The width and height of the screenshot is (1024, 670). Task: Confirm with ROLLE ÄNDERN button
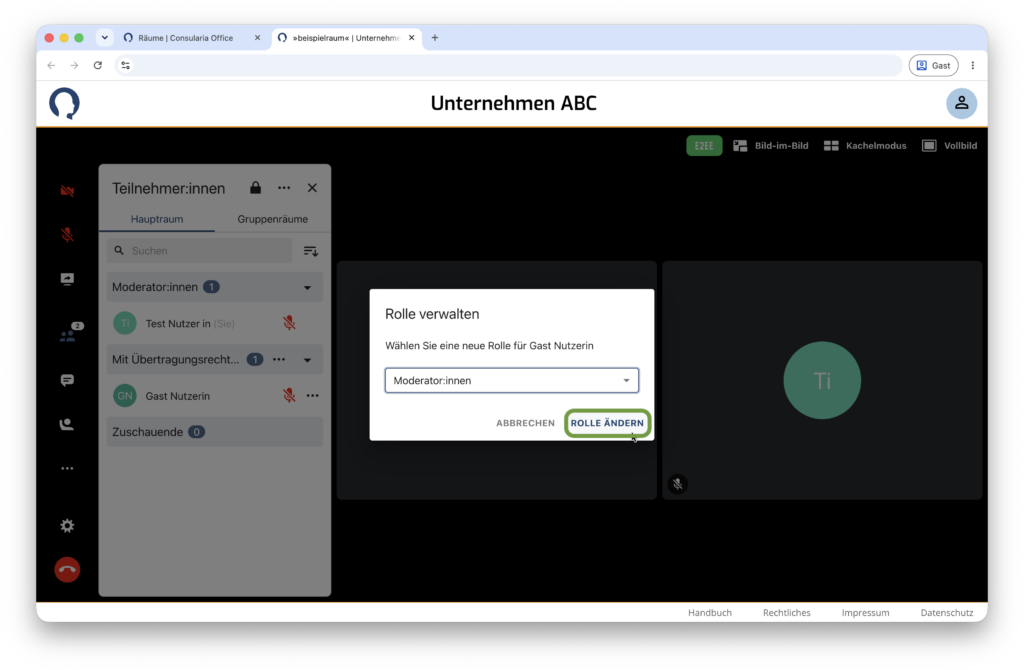[x=607, y=423]
